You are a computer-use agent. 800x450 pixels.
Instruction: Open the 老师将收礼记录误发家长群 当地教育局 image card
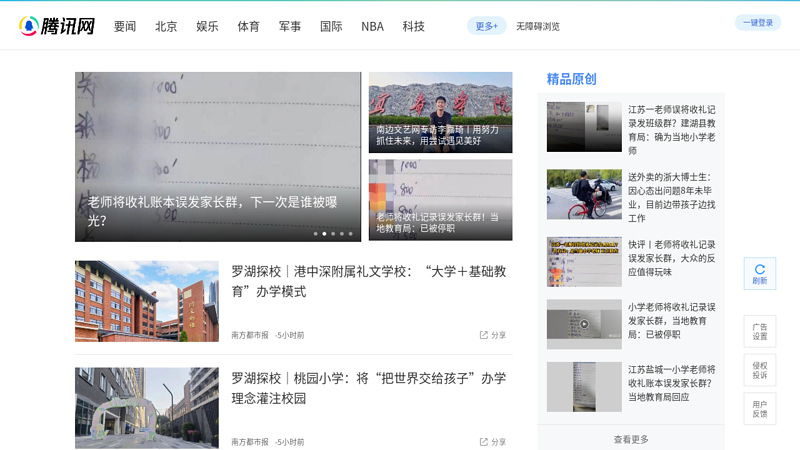tap(440, 200)
